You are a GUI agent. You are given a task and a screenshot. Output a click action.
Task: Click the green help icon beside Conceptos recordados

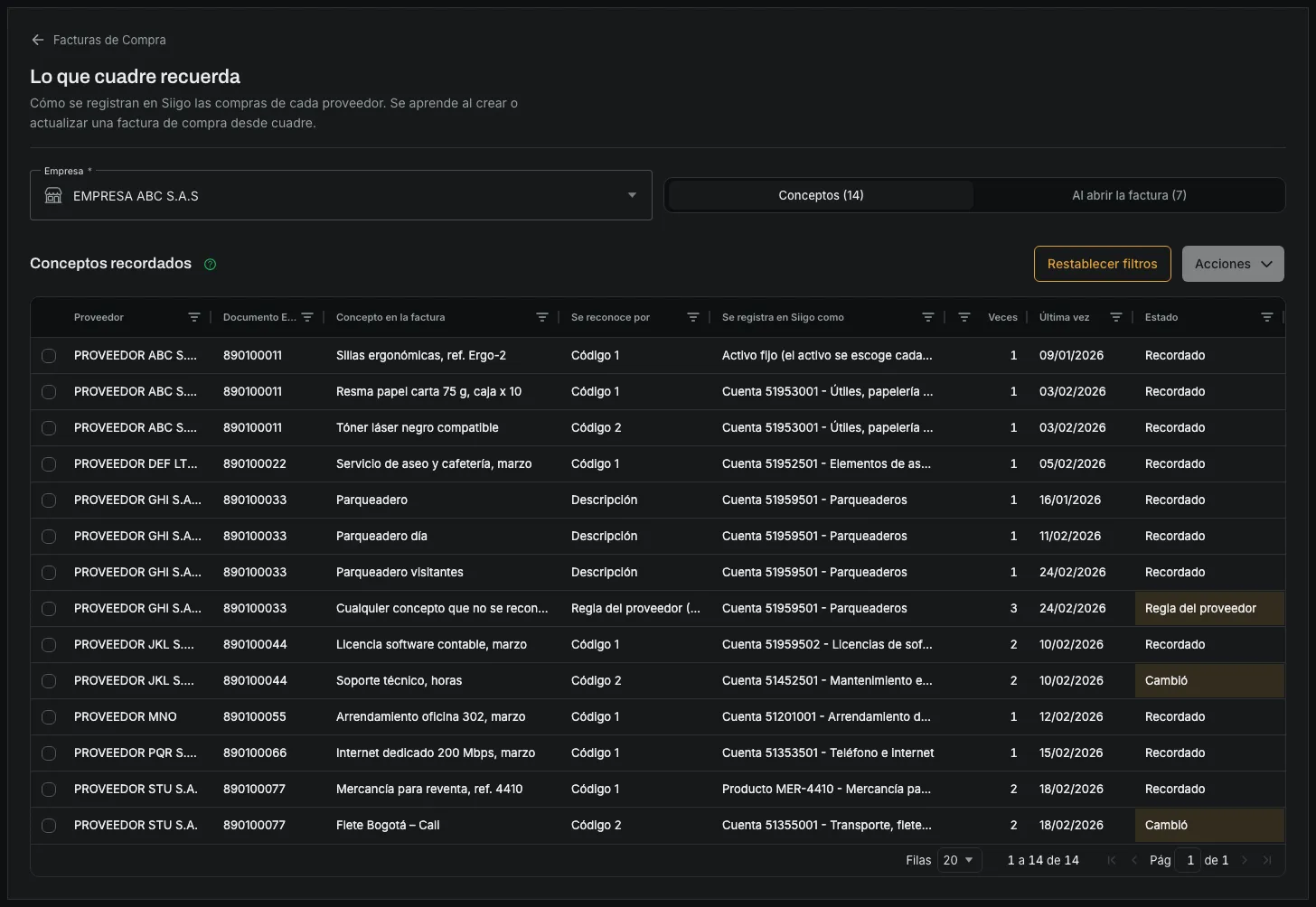point(211,265)
